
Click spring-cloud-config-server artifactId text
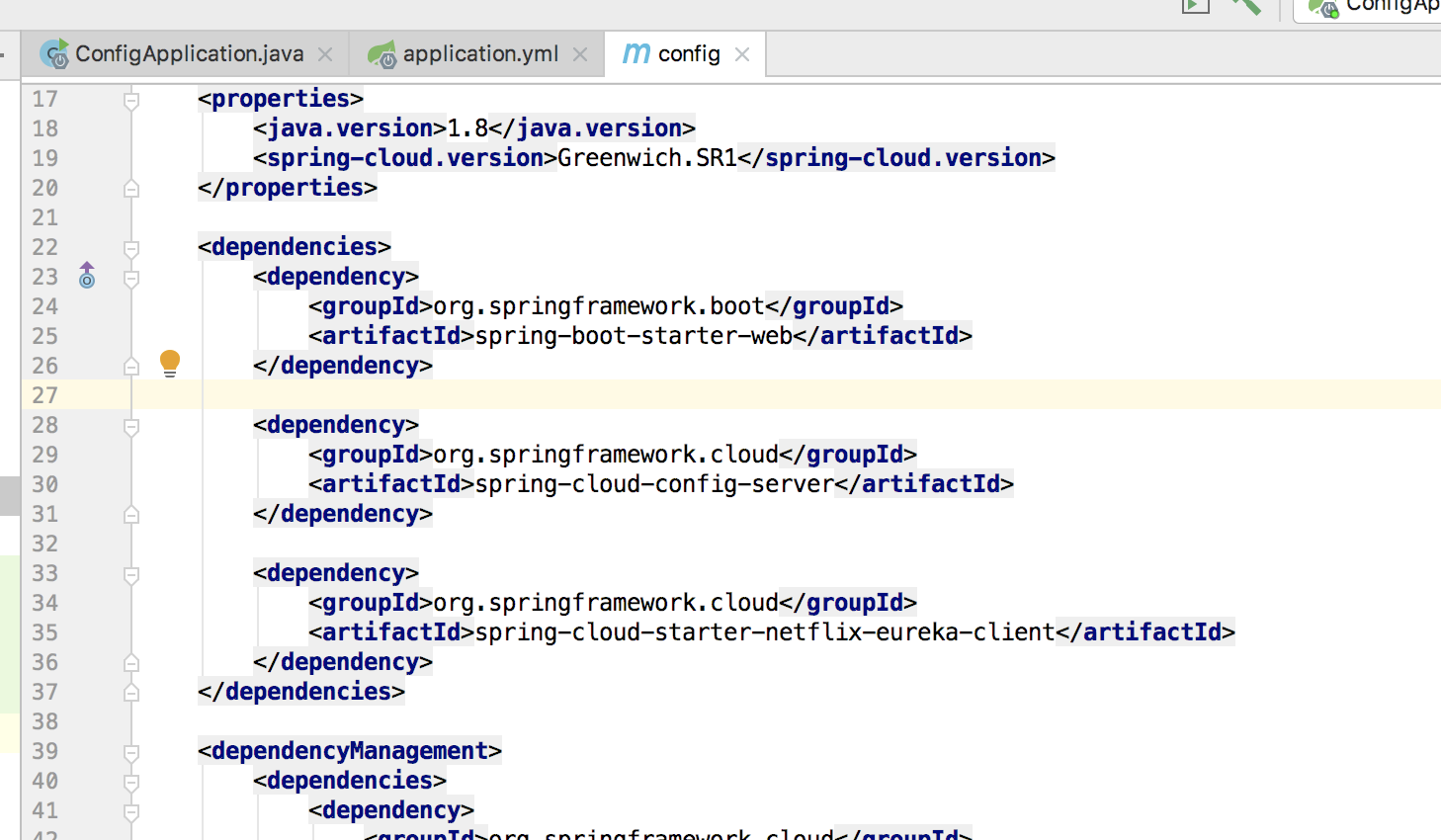[654, 484]
